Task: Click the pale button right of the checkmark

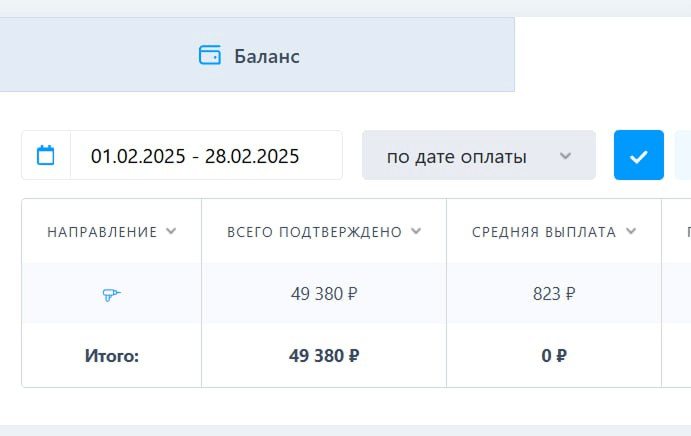Action: point(683,155)
